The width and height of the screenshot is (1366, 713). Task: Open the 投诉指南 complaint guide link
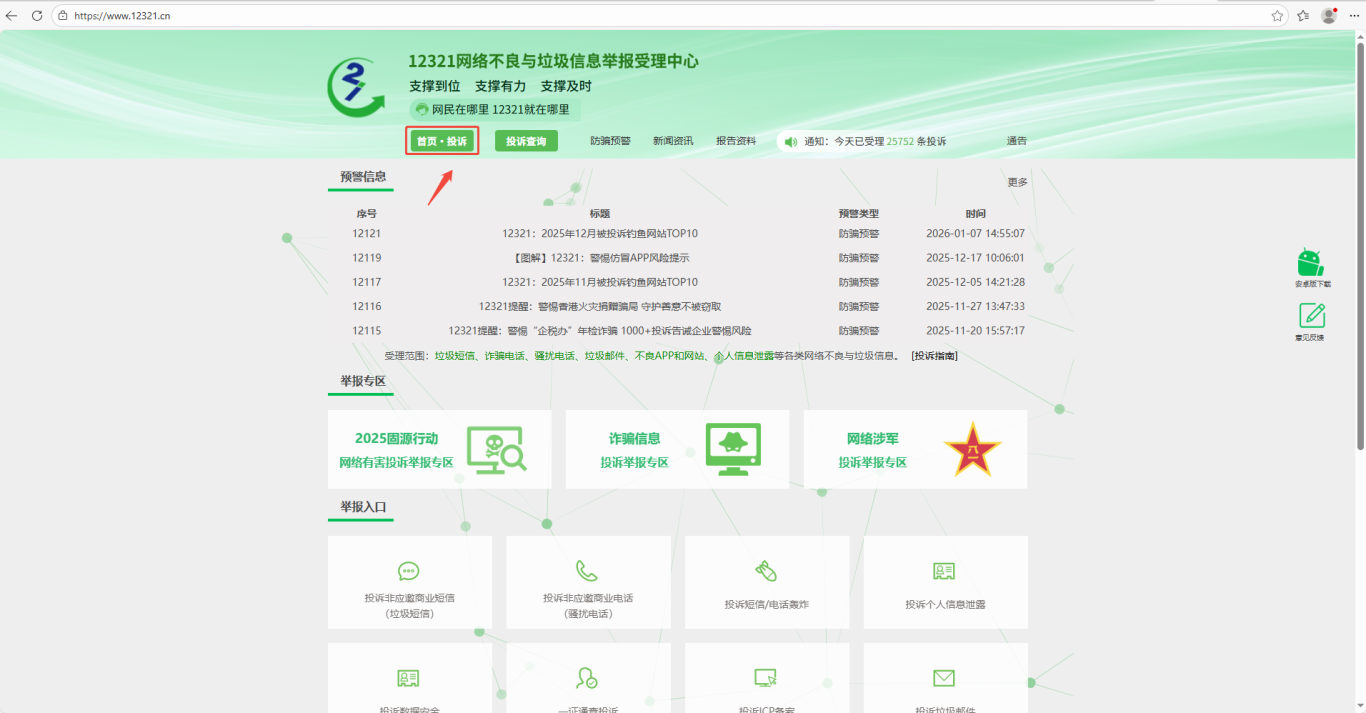pos(934,356)
